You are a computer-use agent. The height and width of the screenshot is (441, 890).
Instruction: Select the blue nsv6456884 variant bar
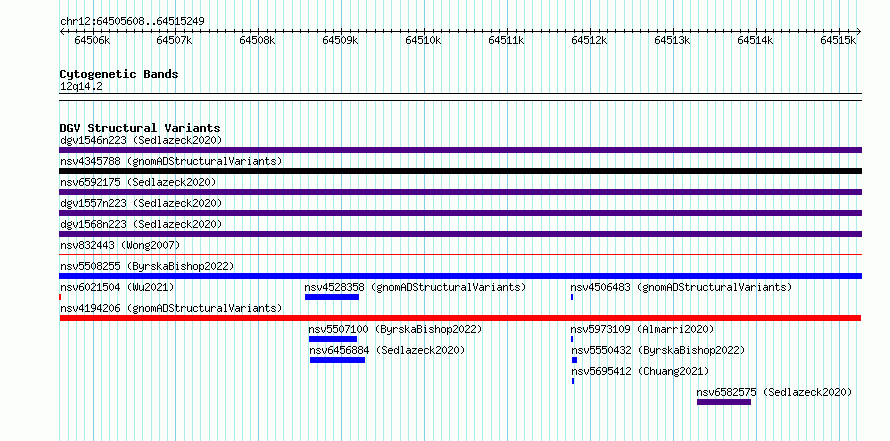[338, 360]
